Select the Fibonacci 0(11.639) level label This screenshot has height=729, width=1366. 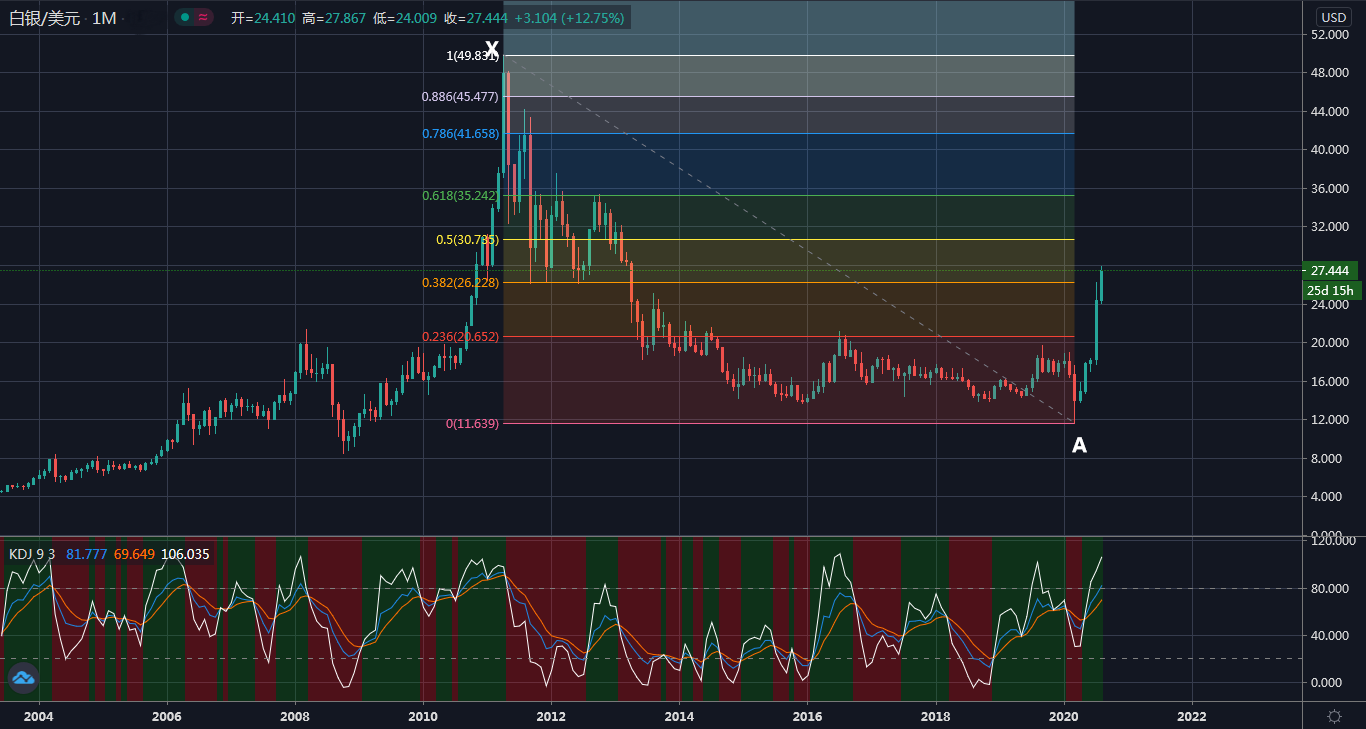472,424
